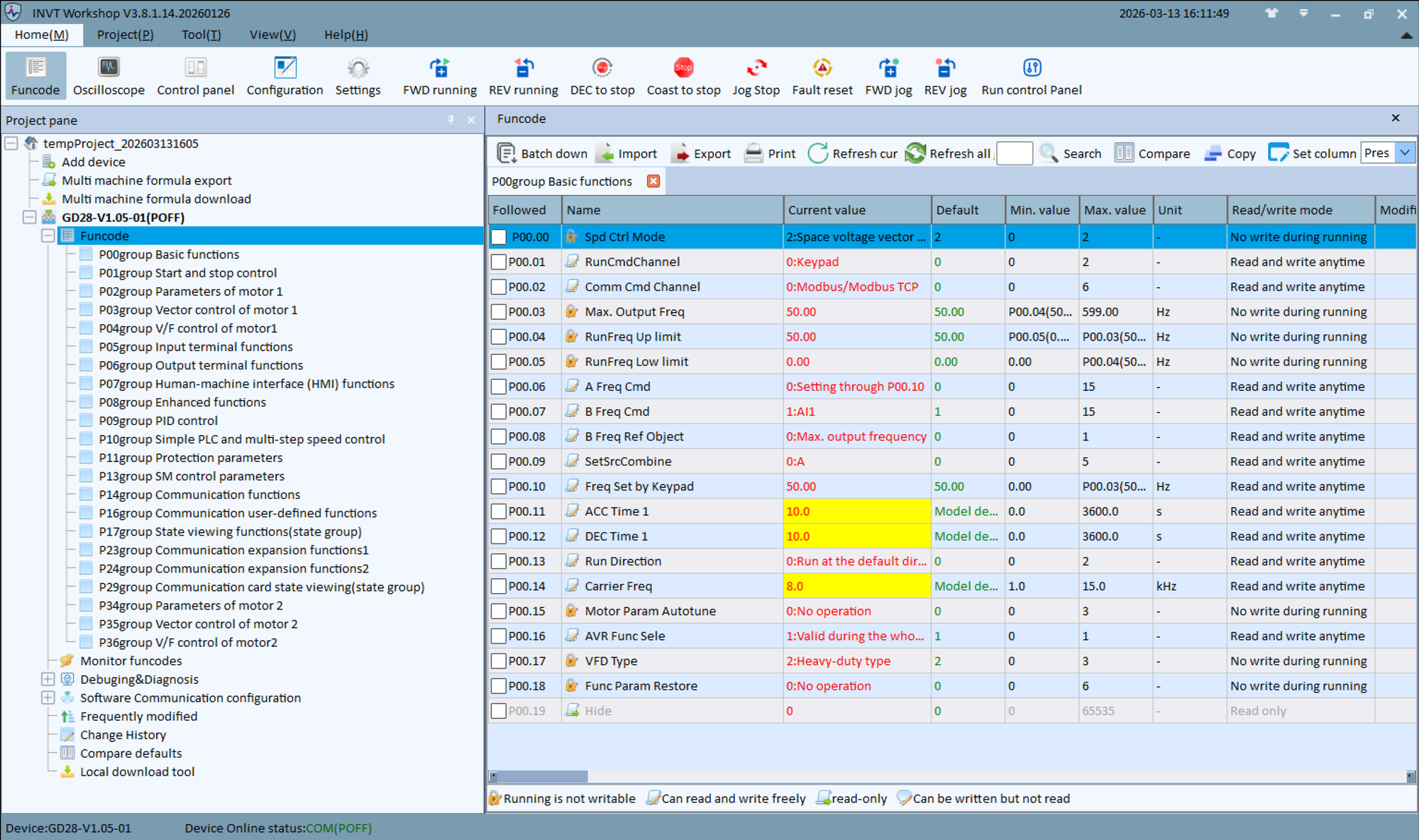Select P09group PID control item
This screenshot has width=1419, height=840.
pyautogui.click(x=158, y=421)
